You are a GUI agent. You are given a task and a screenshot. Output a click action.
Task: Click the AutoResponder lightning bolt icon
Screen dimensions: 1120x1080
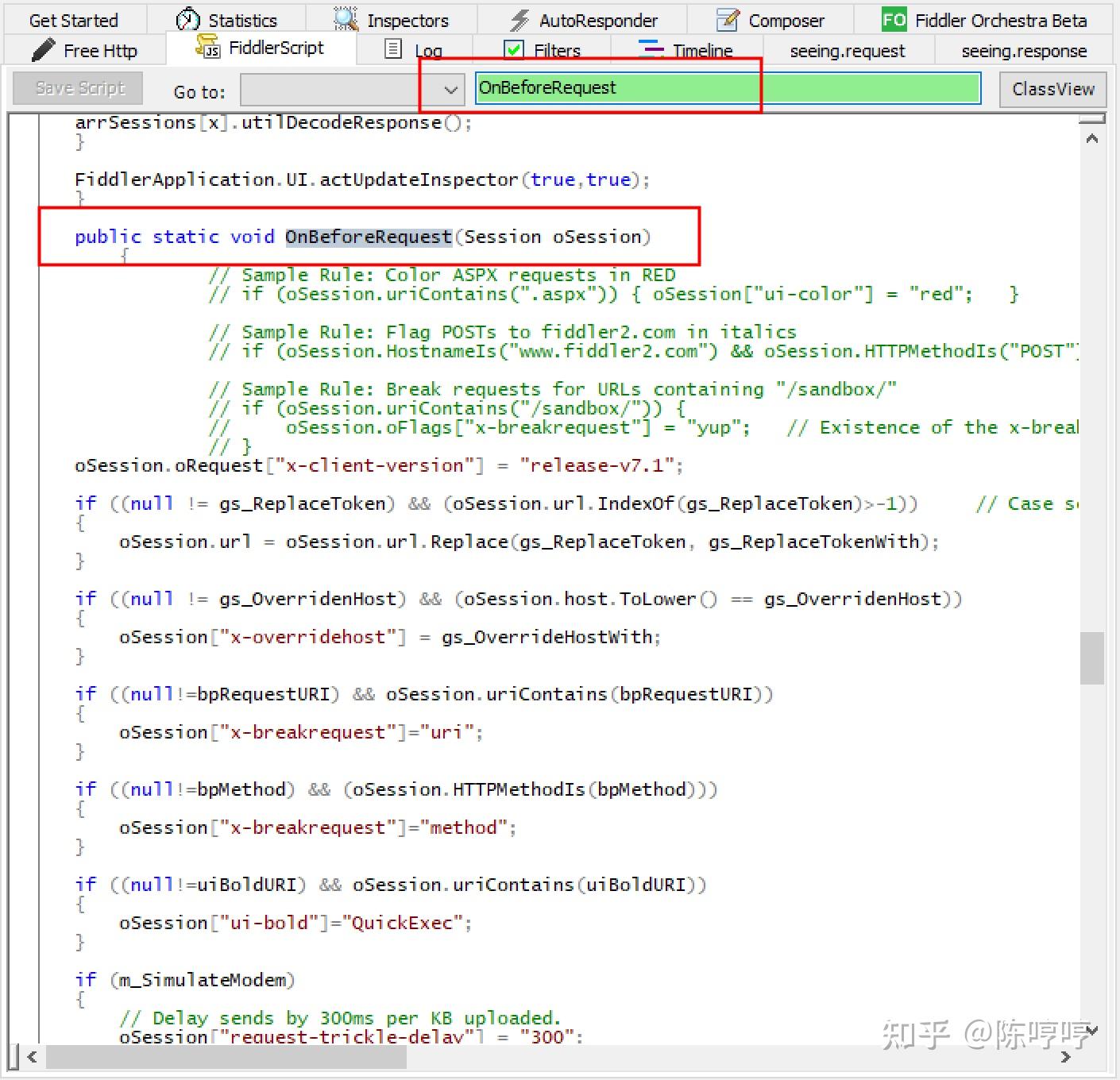pos(519,20)
